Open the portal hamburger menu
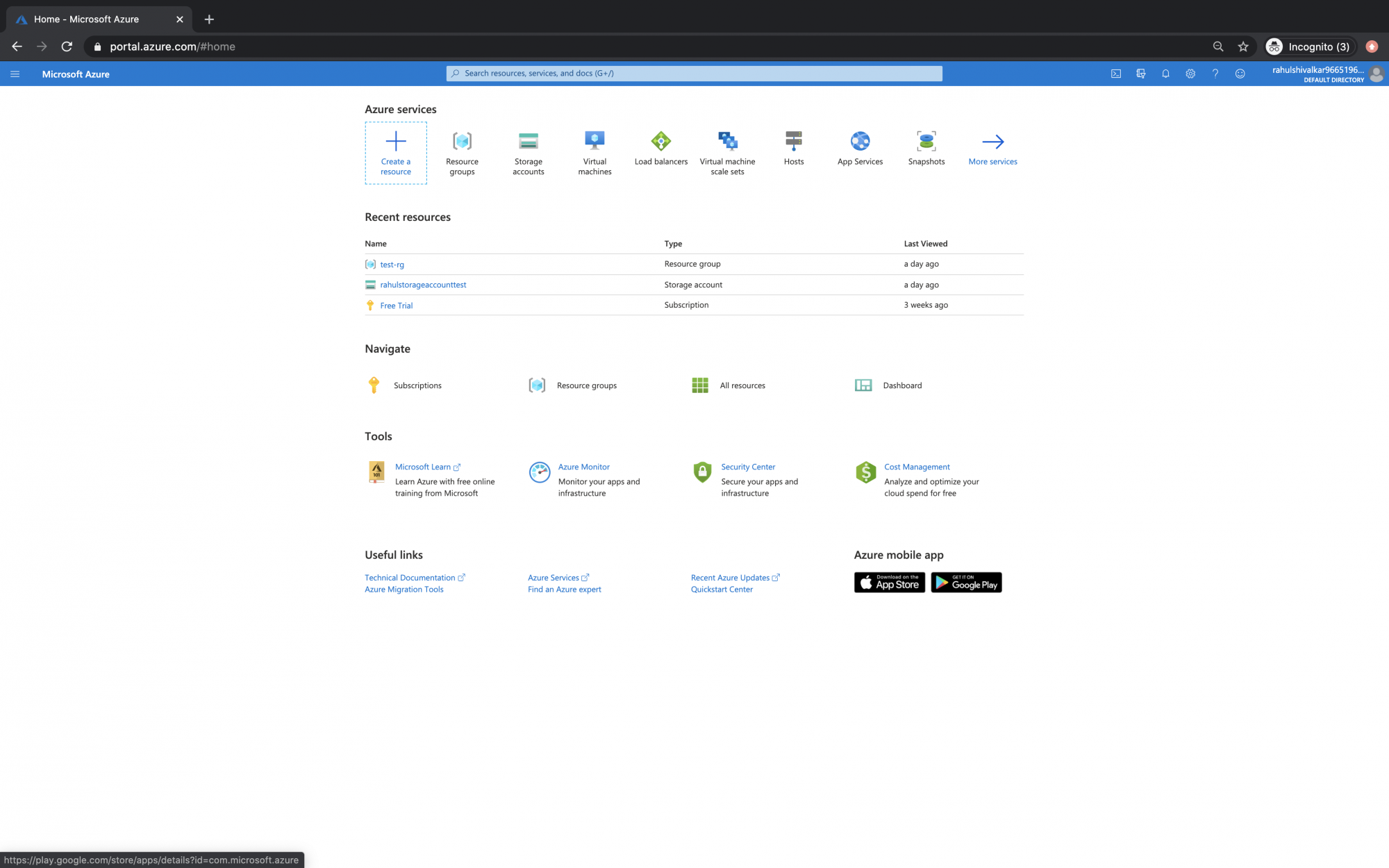1389x868 pixels. coord(15,74)
